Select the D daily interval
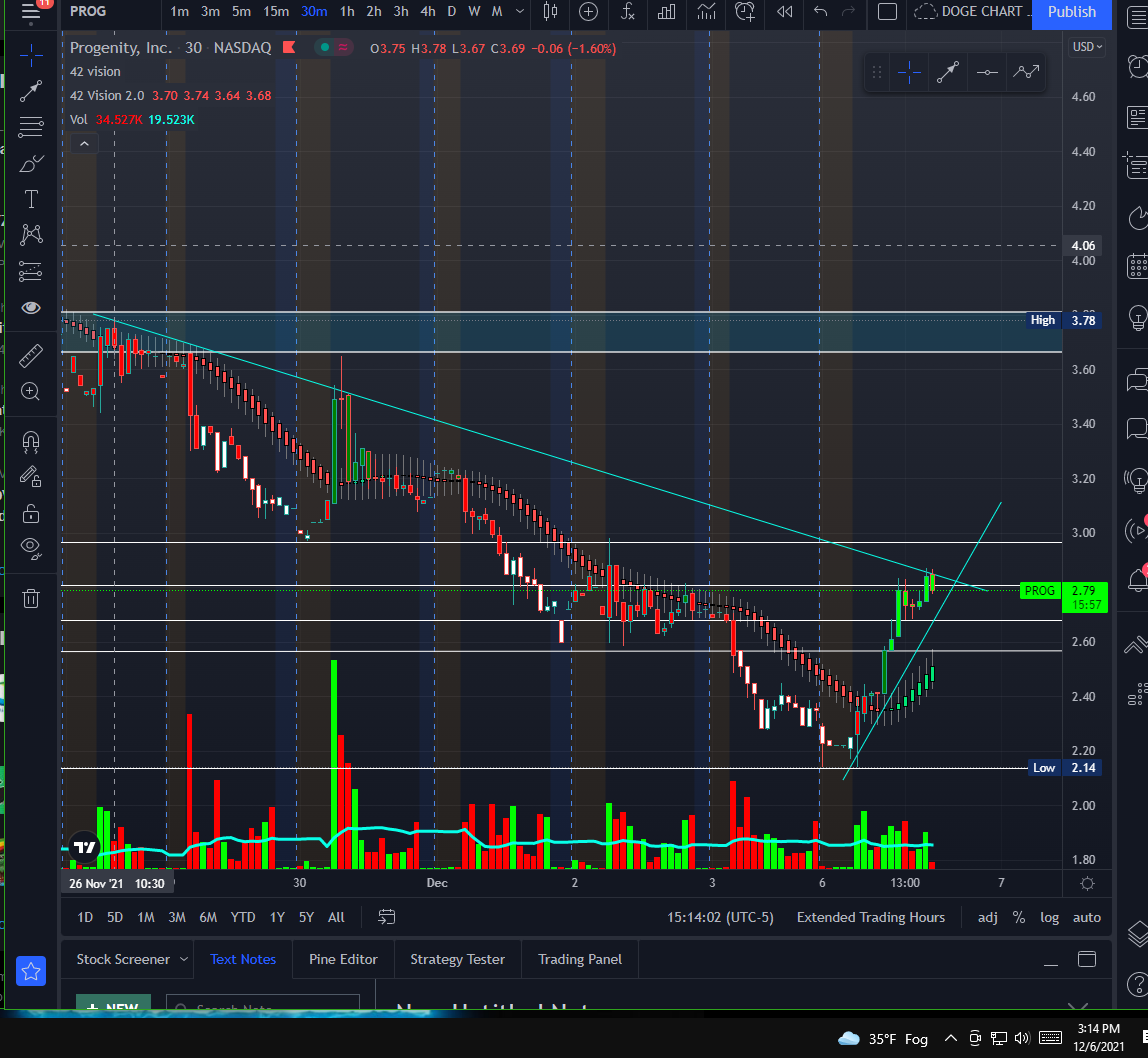The height and width of the screenshot is (1058, 1148). coord(452,12)
